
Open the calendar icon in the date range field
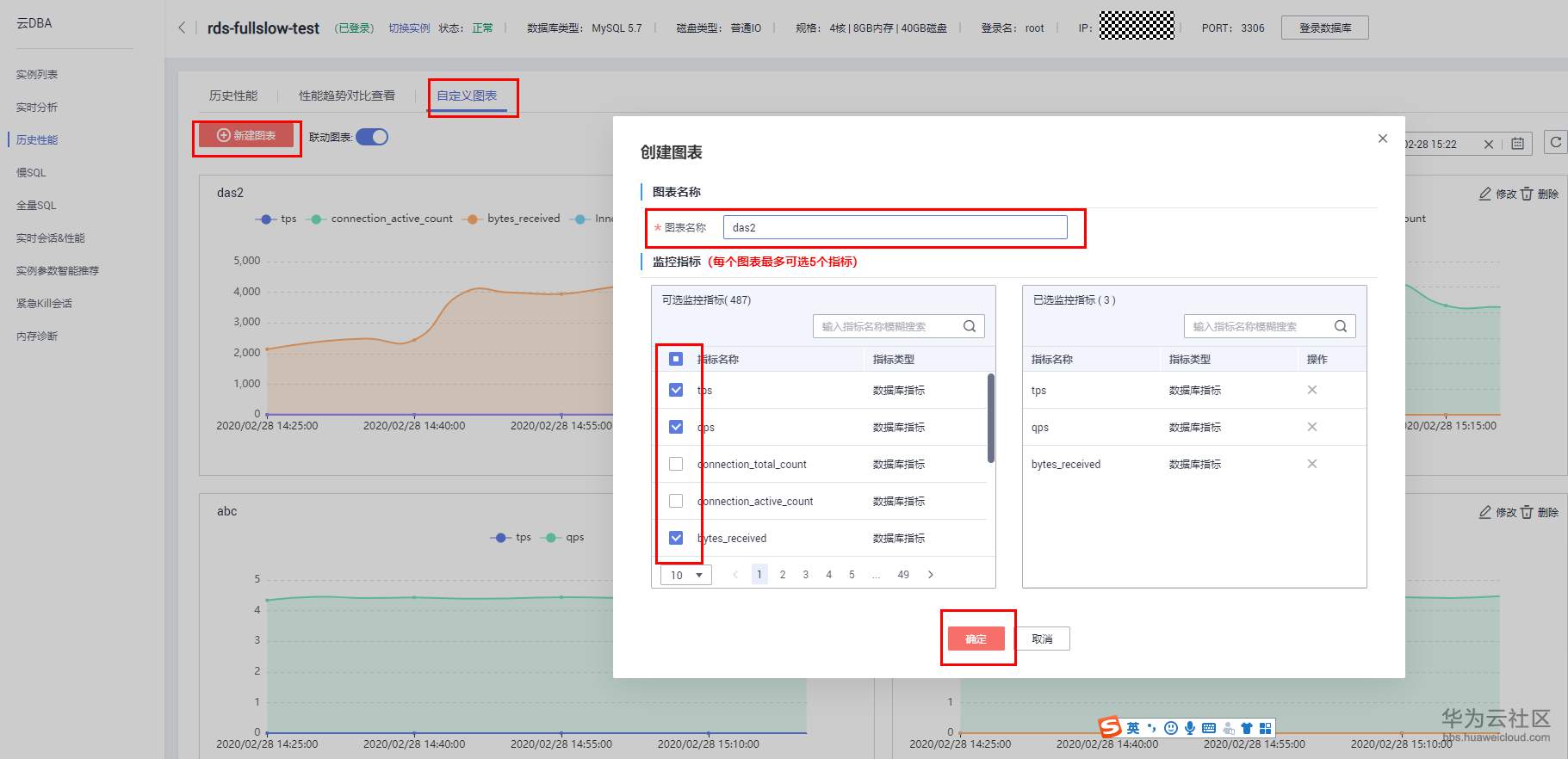point(1517,145)
